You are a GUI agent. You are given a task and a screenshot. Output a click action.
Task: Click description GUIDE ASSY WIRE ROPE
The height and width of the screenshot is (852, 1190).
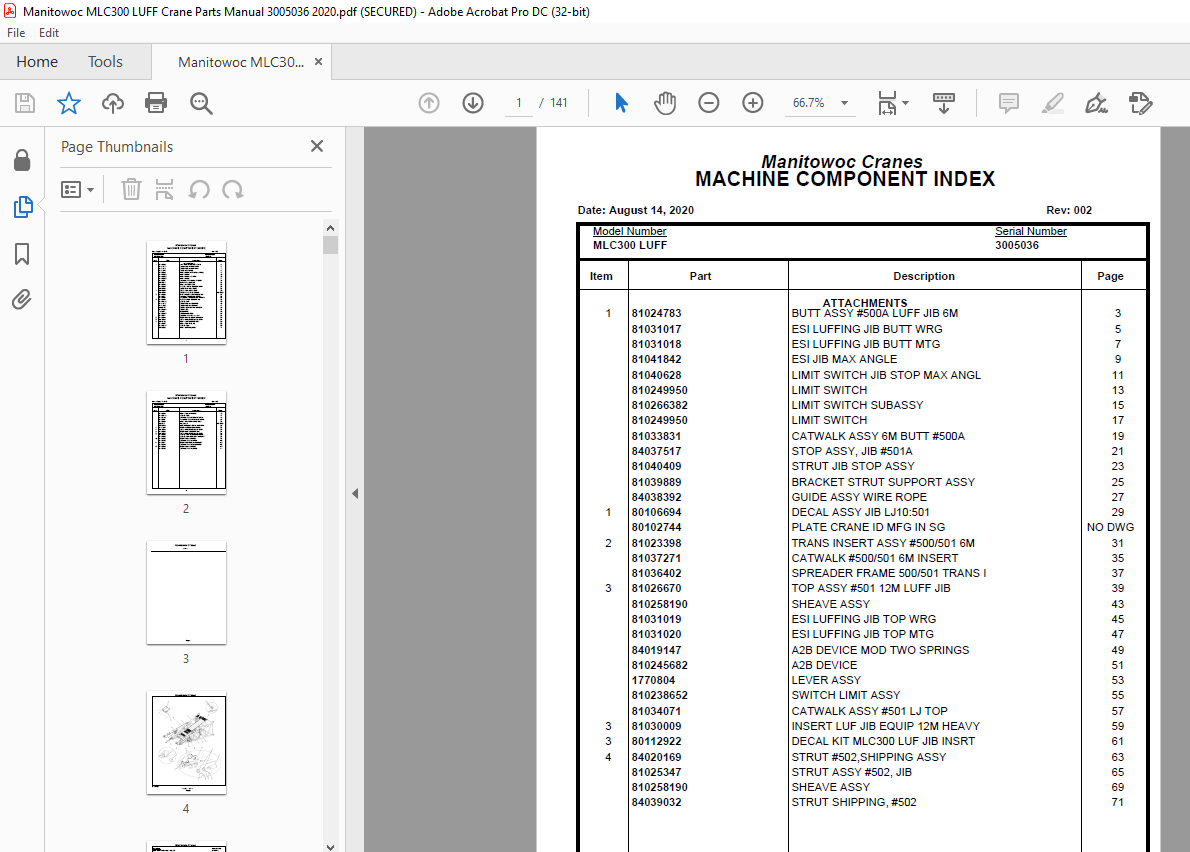859,497
